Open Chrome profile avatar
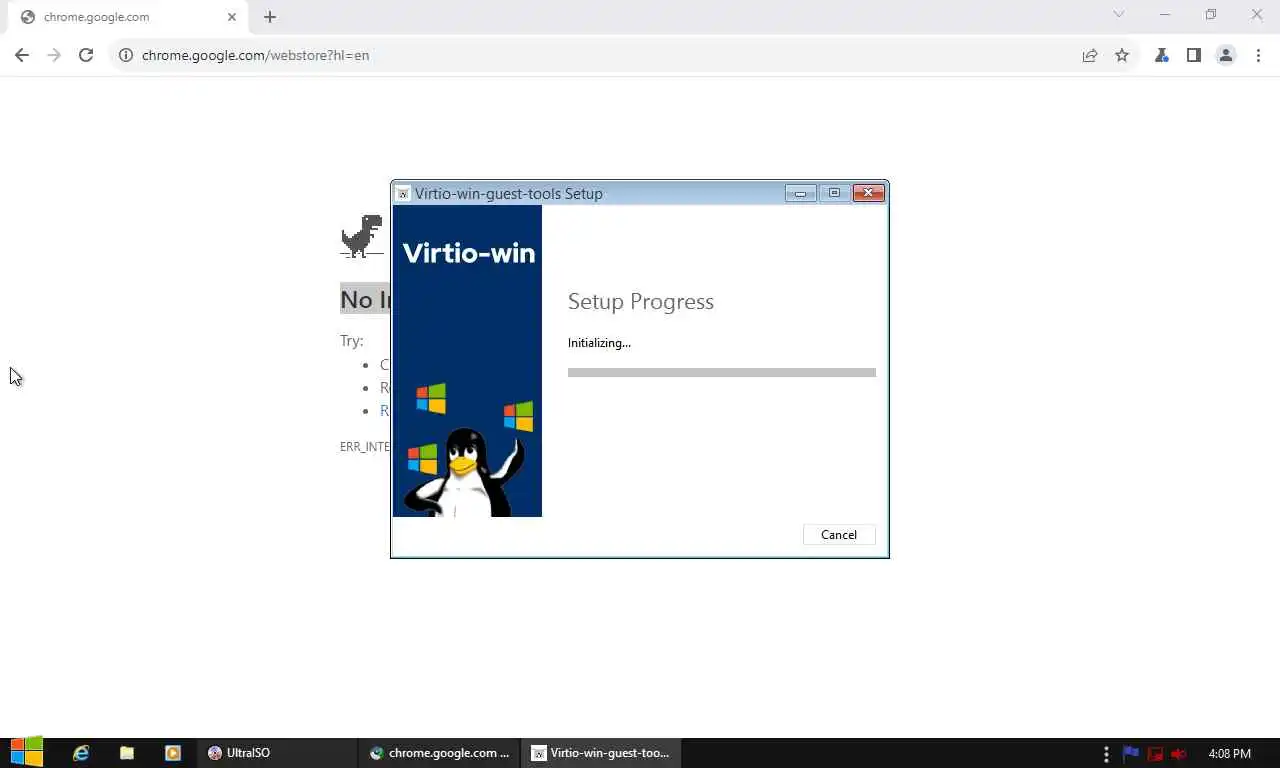1280x768 pixels. pyautogui.click(x=1226, y=55)
